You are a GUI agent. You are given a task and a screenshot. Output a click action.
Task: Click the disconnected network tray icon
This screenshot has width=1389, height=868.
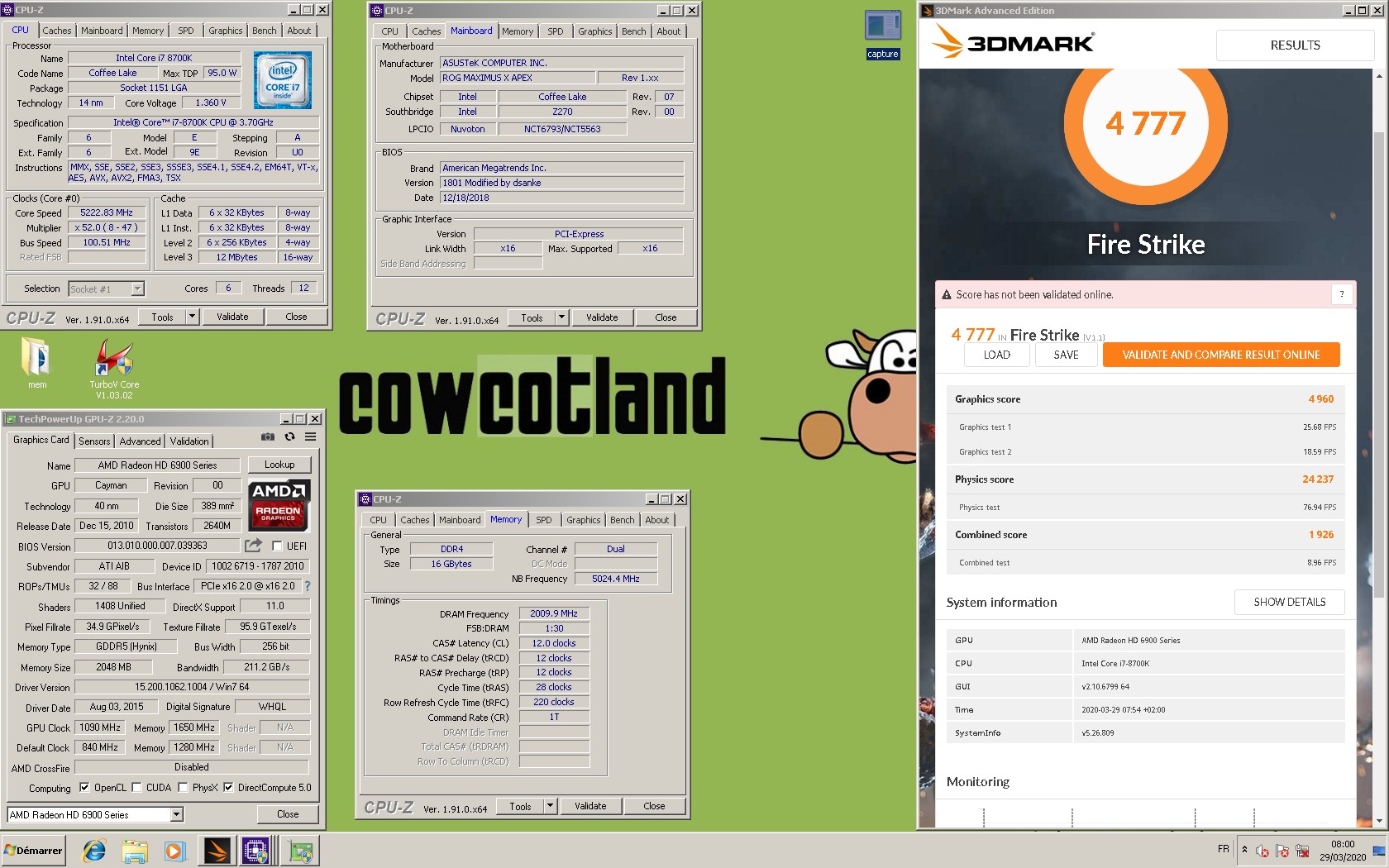pyautogui.click(x=1302, y=851)
